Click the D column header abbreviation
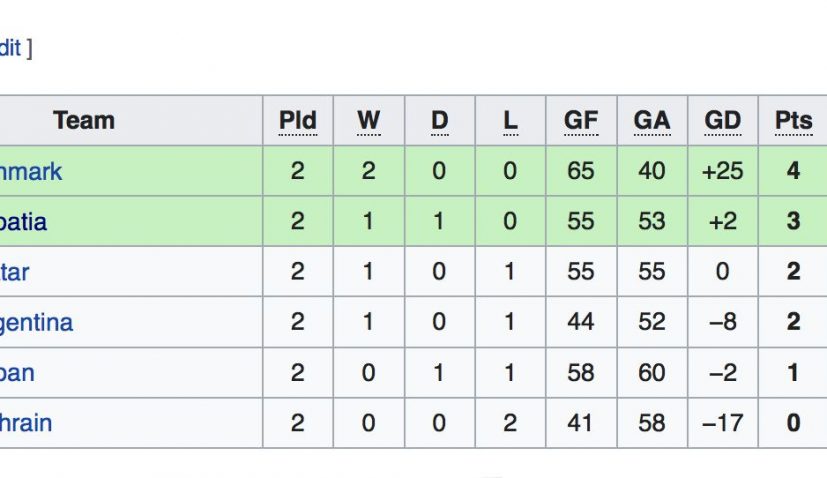 pos(439,121)
